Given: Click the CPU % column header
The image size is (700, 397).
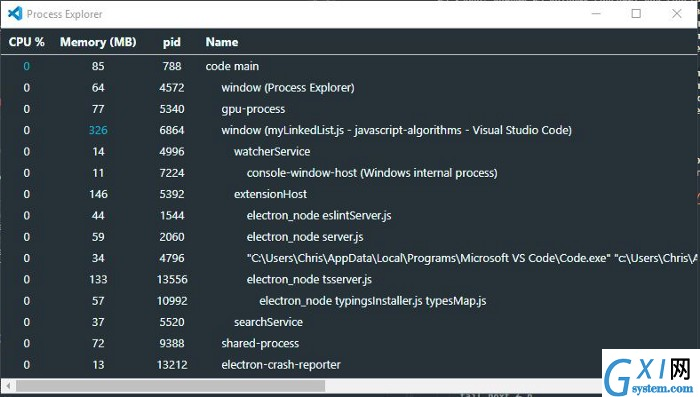Looking at the screenshot, I should 27,42.
